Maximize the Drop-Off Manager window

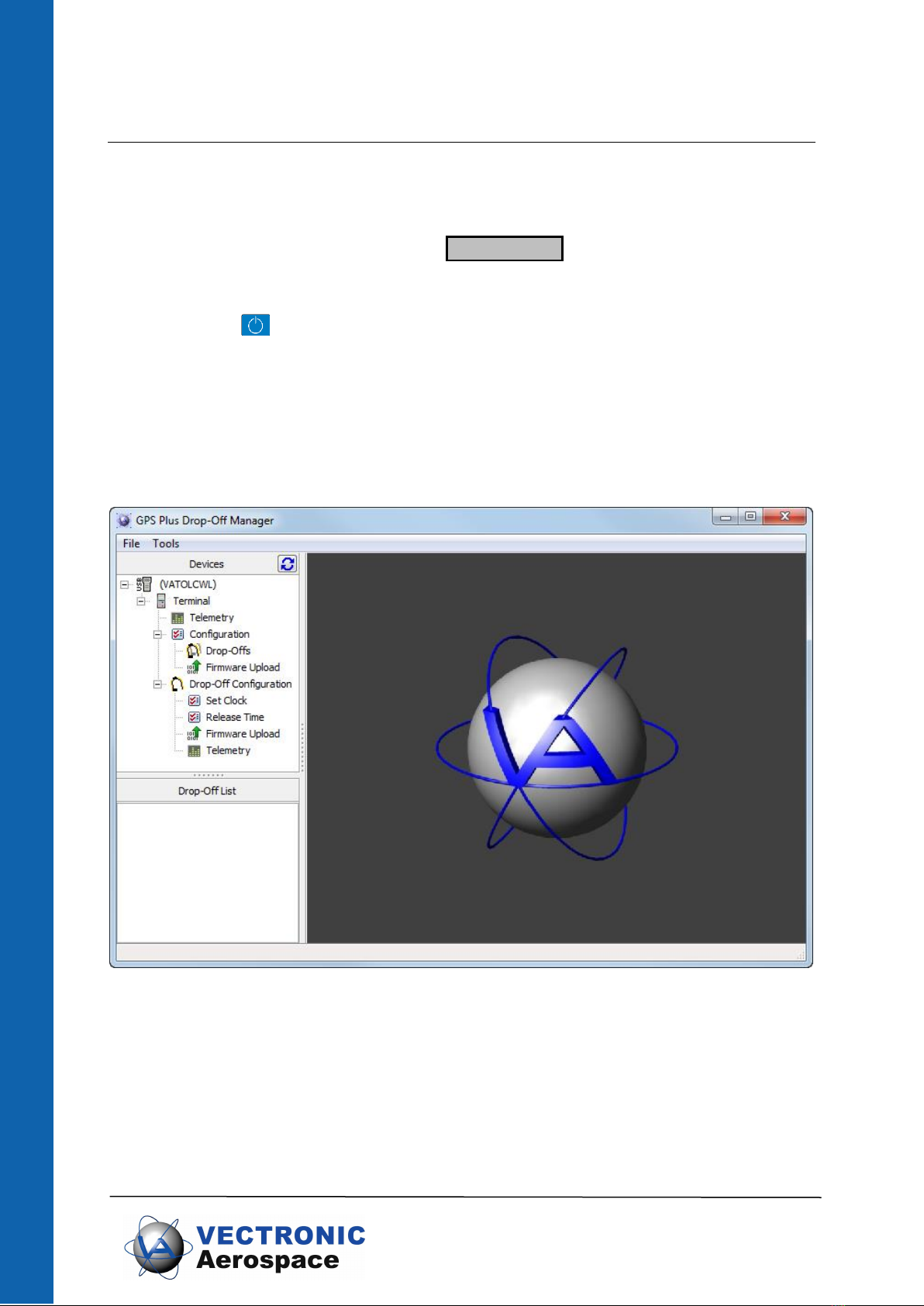pos(750,517)
